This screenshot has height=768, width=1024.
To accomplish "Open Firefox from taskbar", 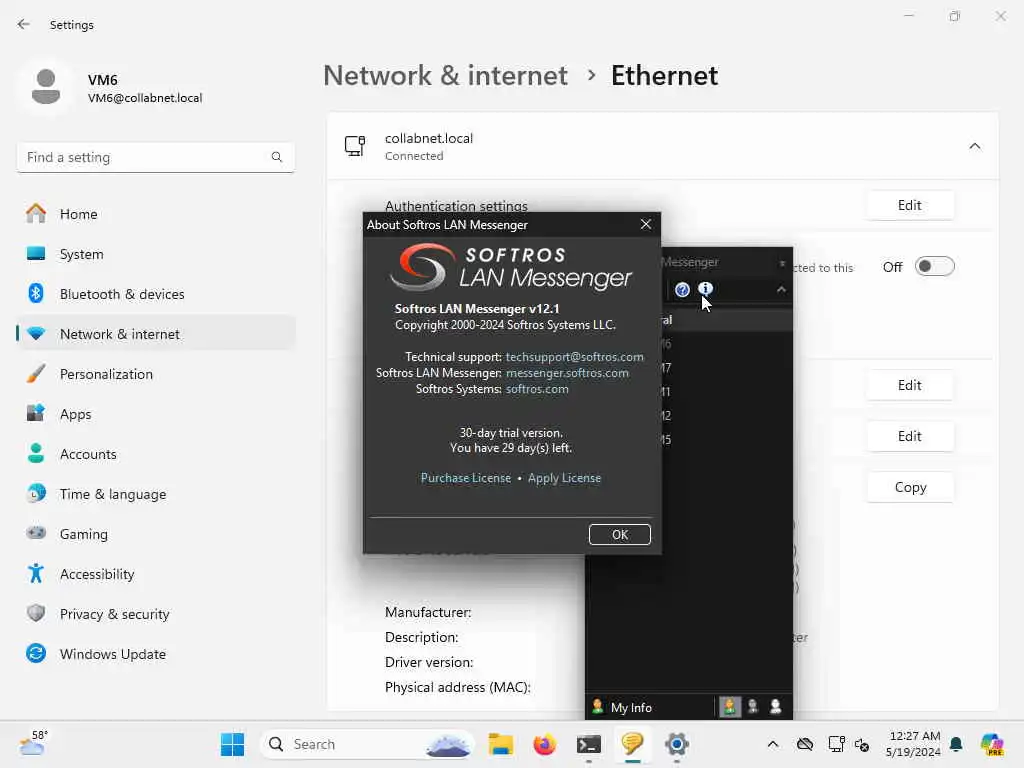I will pyautogui.click(x=545, y=744).
